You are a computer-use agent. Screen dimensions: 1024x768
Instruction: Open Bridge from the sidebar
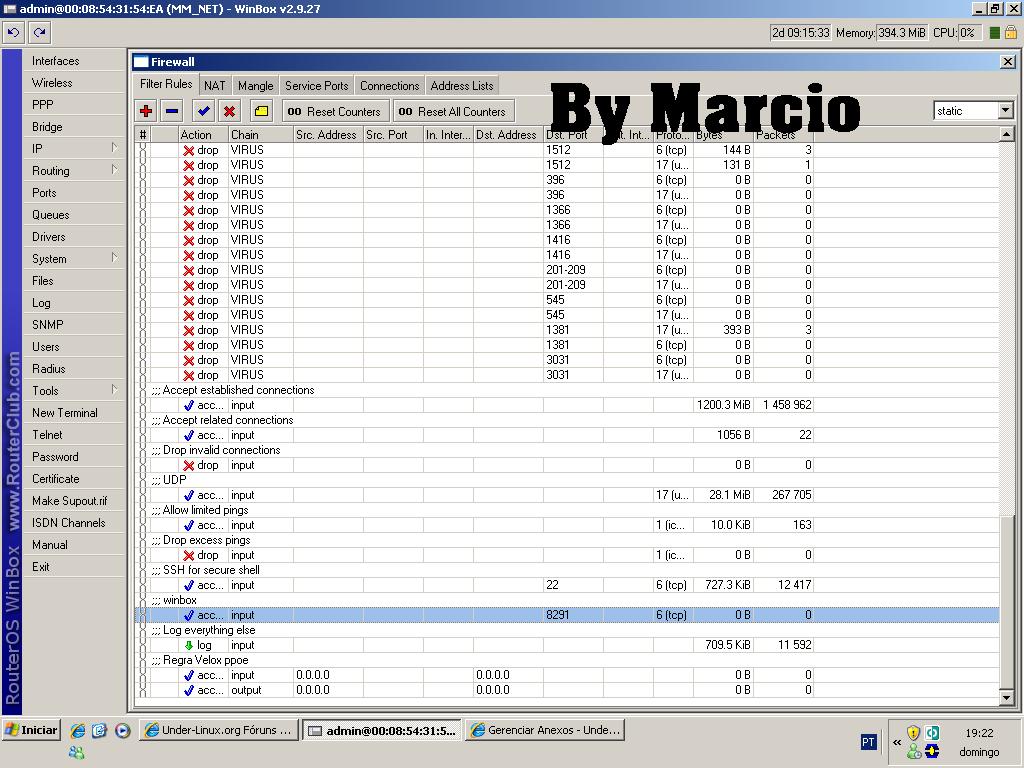[74, 127]
